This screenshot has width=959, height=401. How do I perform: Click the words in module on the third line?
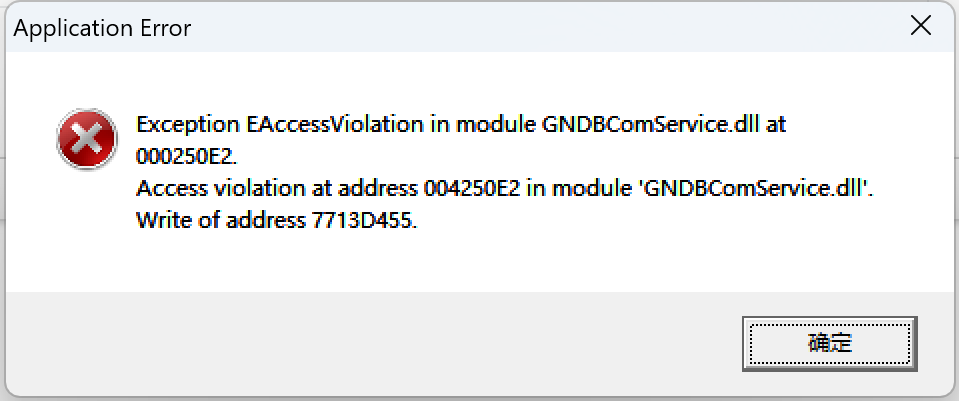pyautogui.click(x=579, y=188)
